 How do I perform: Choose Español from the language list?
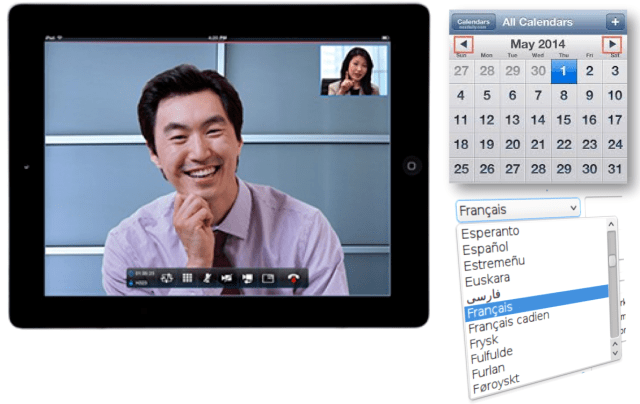(x=486, y=248)
